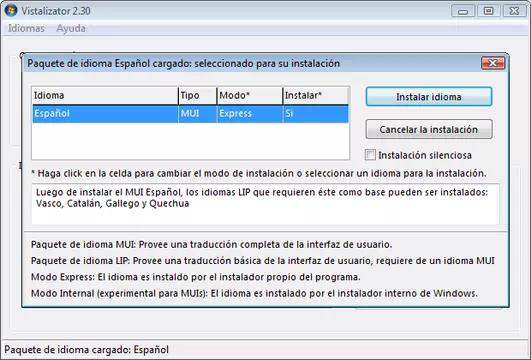Change the Express mode cell for Español

[x=250, y=114]
